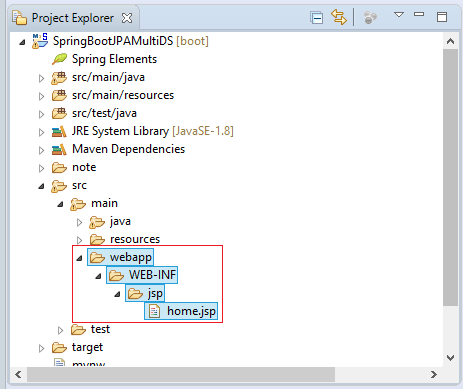Image resolution: width=463 pixels, height=389 pixels.
Task: Click the SpringBootJPAMultiDS project icon
Action: [x=40, y=41]
